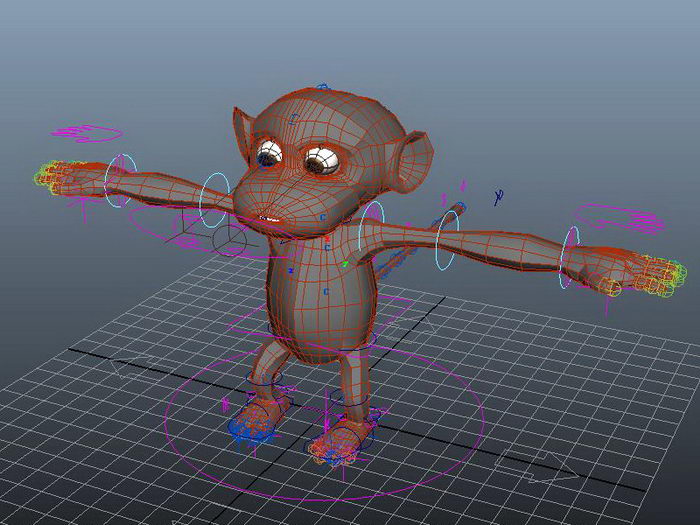Select the red marker at the neck base
The width and height of the screenshot is (700, 525).
click(327, 239)
